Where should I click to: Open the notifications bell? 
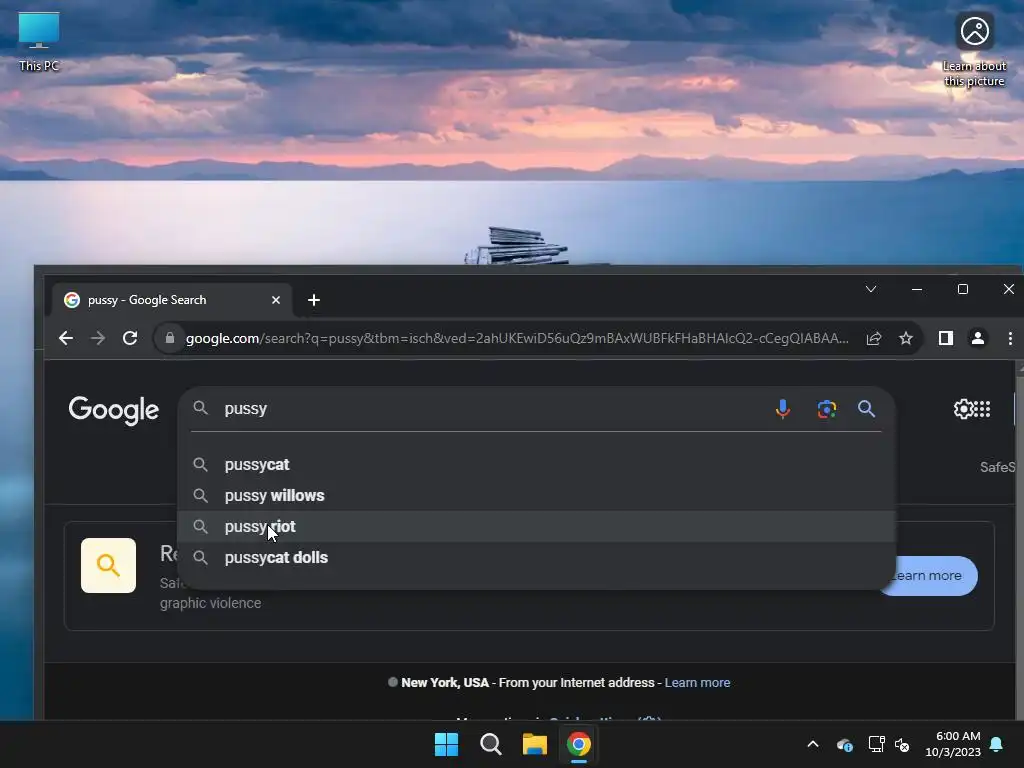[x=996, y=744]
